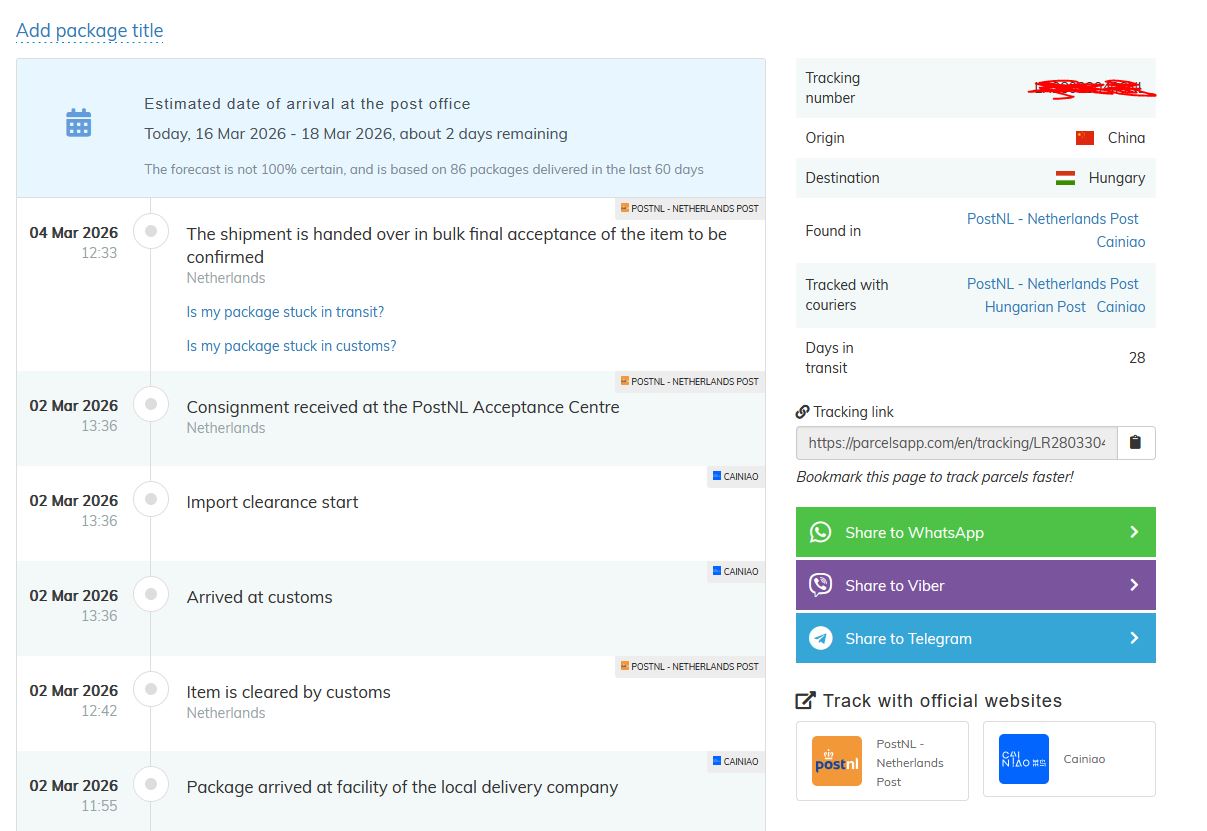Click the calendar icon in arrival estimate
The image size is (1207, 831).
(x=78, y=123)
